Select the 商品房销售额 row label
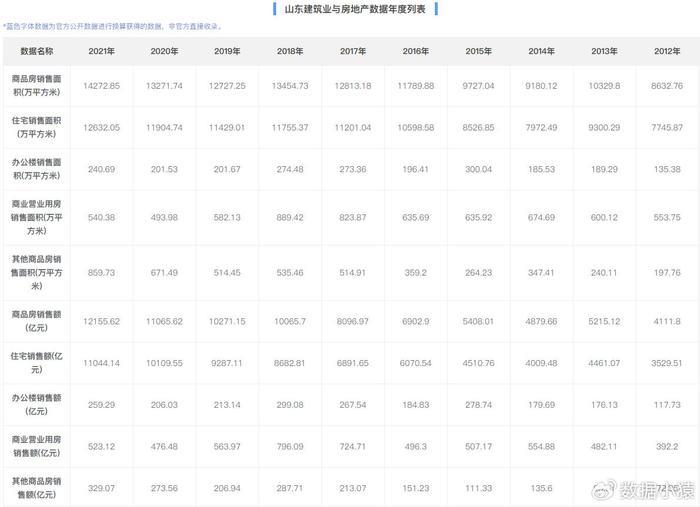Image resolution: width=700 pixels, height=507 pixels. (x=38, y=319)
